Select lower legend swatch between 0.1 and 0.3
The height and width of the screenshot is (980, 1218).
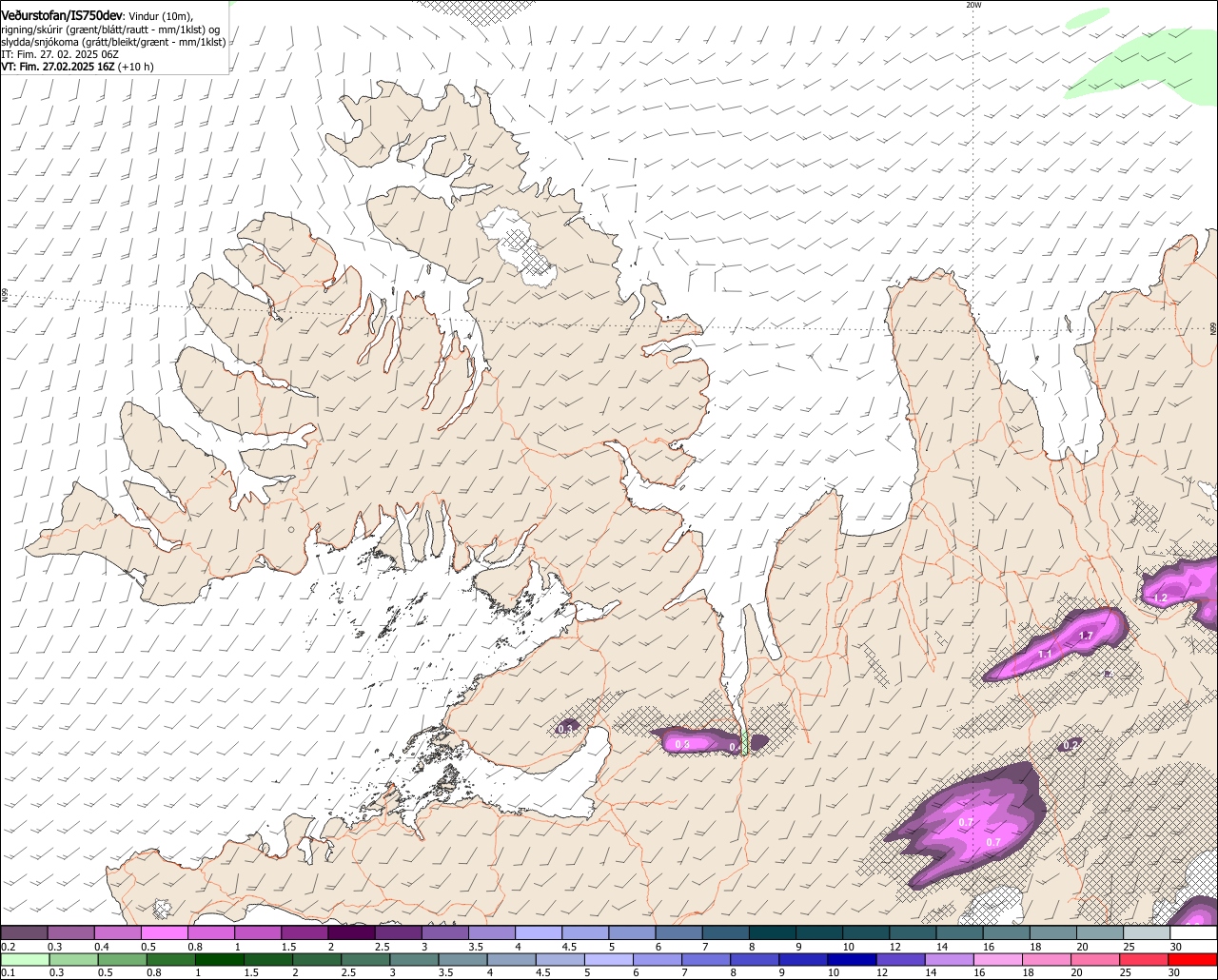(x=24, y=960)
